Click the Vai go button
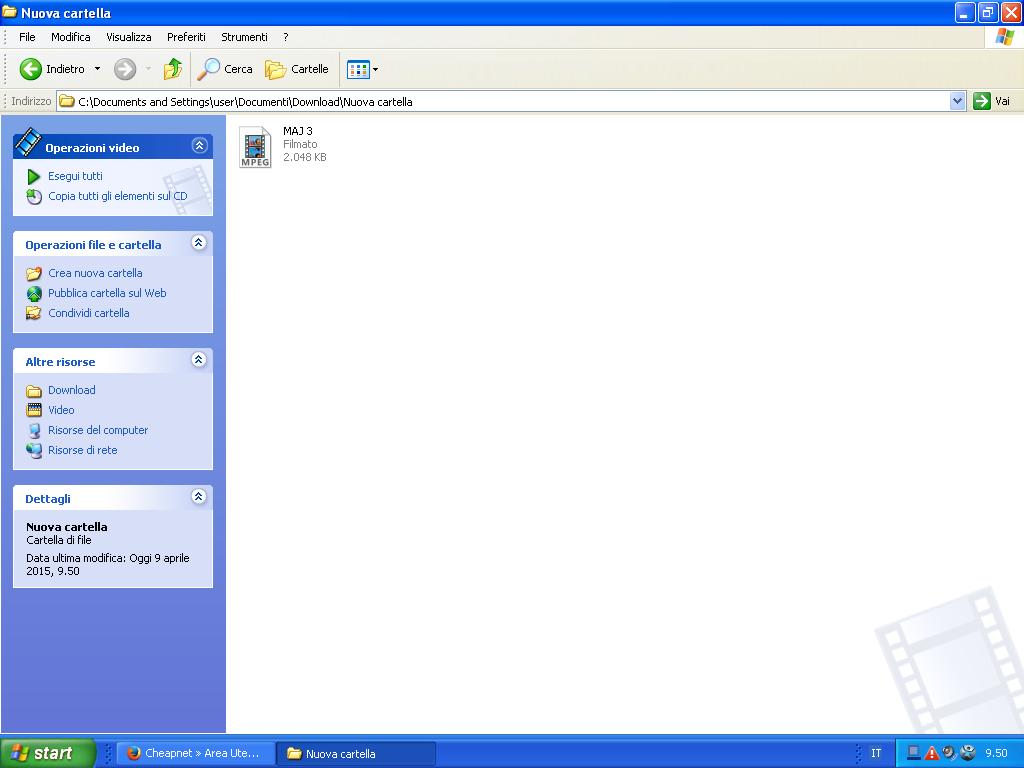 pos(991,101)
